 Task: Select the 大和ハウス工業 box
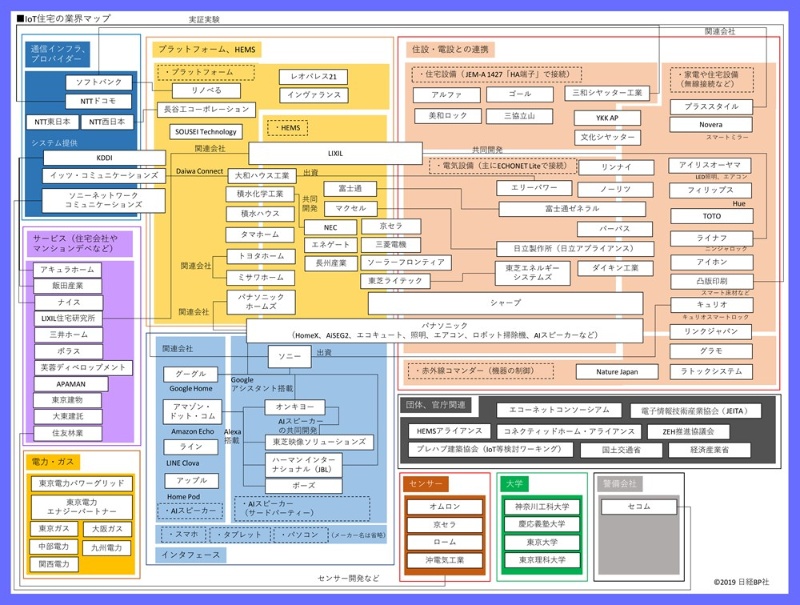pyautogui.click(x=260, y=176)
